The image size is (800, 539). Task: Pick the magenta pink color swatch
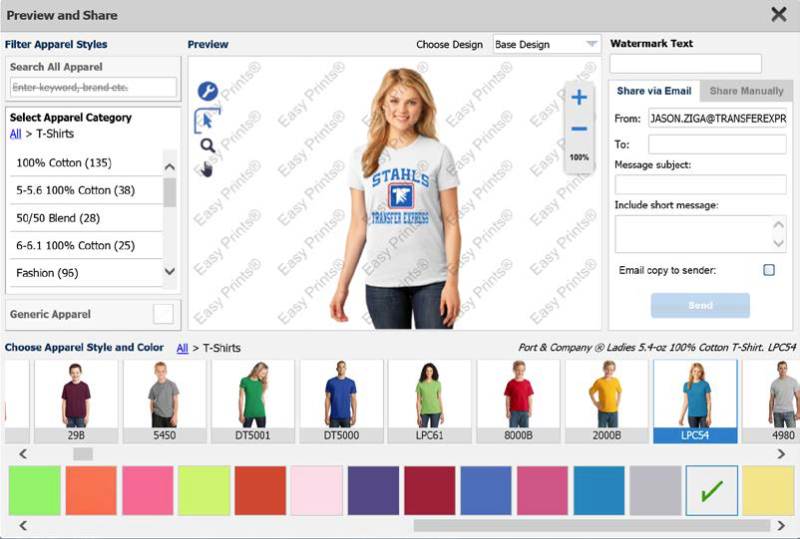(542, 491)
